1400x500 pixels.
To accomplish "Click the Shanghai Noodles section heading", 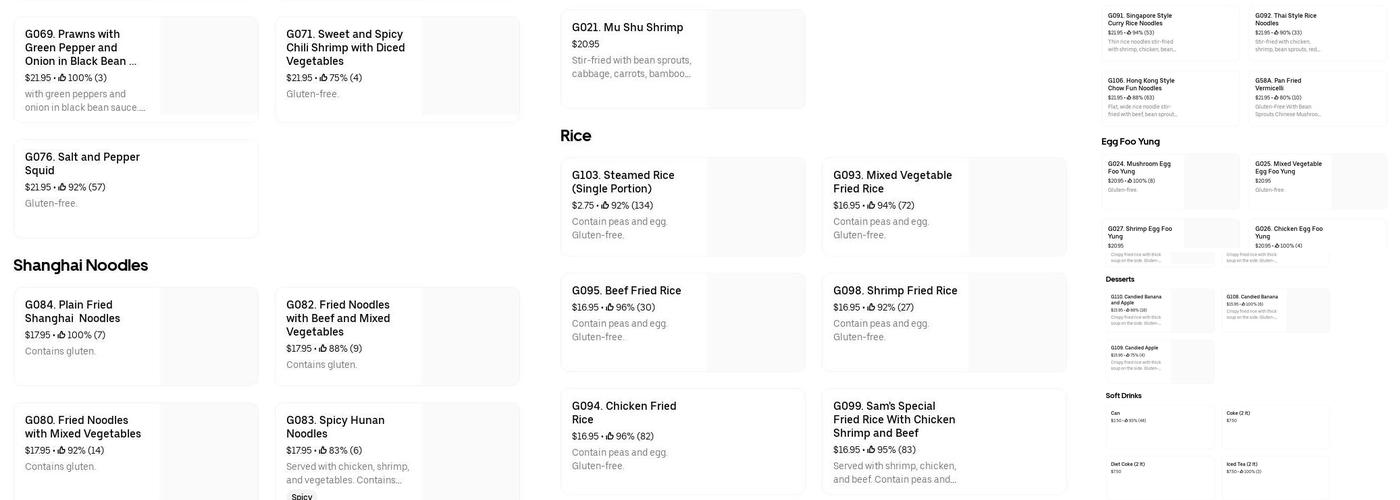I will coord(81,265).
